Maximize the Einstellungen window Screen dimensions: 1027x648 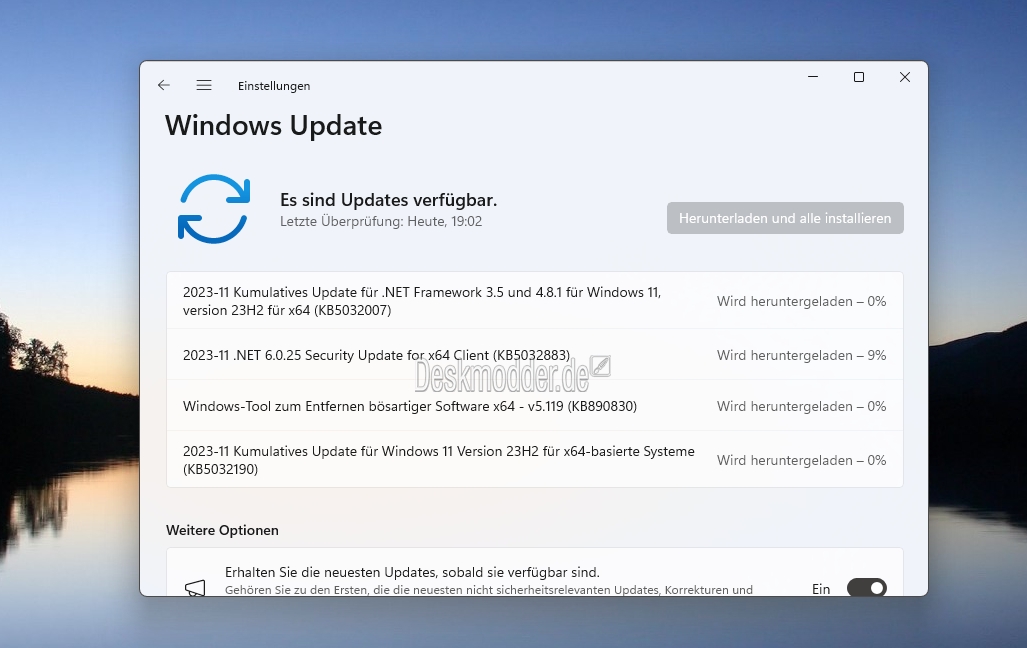coord(859,77)
